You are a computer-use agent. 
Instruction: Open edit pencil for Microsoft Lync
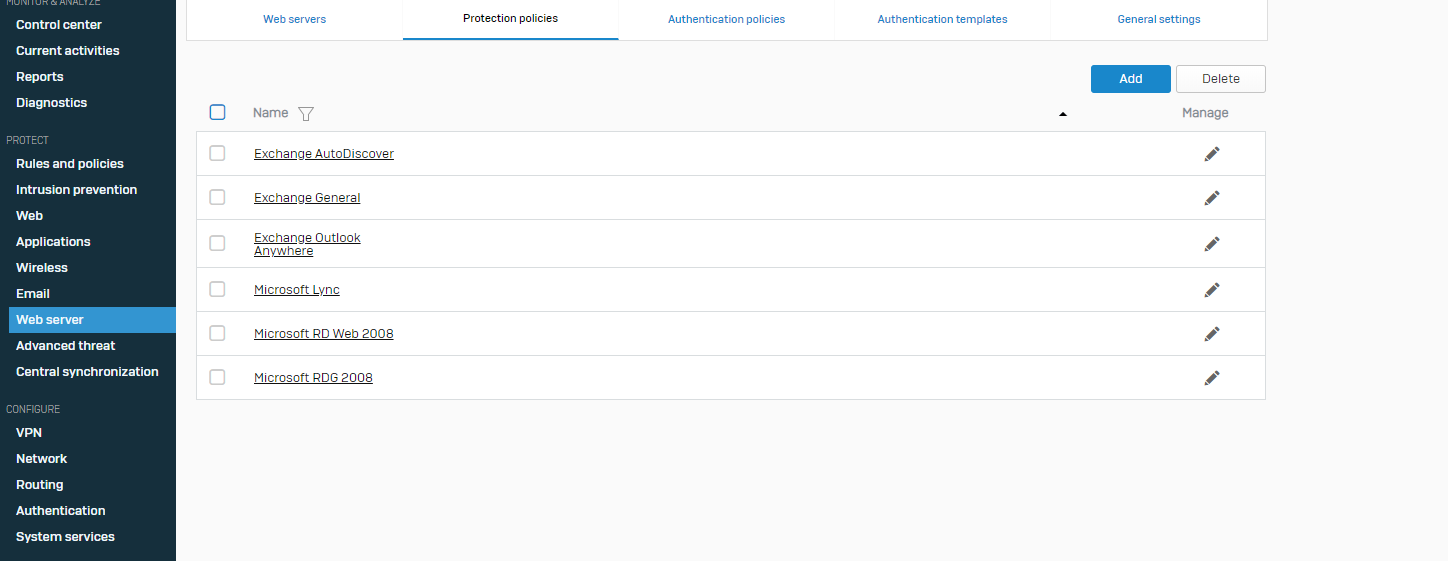pyautogui.click(x=1212, y=290)
